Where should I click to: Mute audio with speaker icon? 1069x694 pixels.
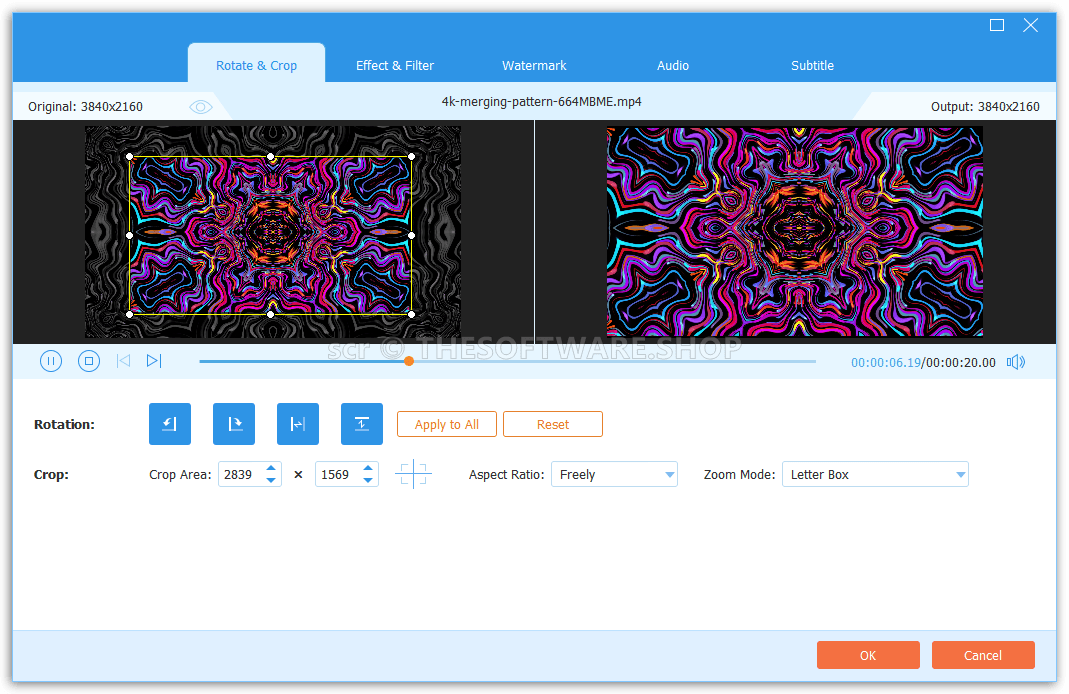tap(1016, 362)
